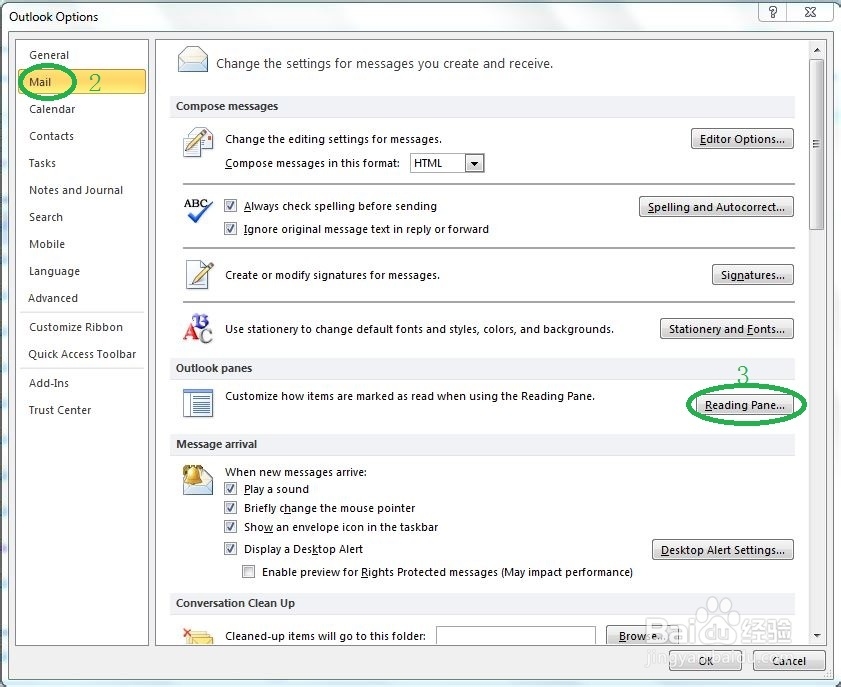Viewport: 841px width, 687px height.
Task: Click the stationery ABC letters icon
Action: coord(197,328)
